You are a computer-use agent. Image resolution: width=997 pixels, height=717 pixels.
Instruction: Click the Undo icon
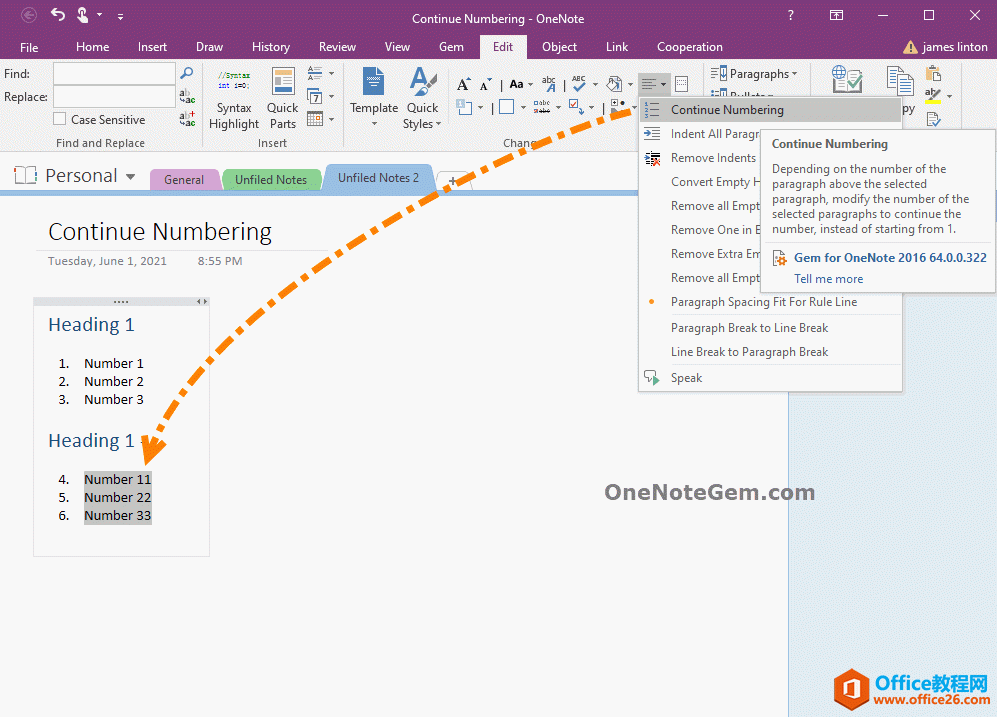[57, 15]
